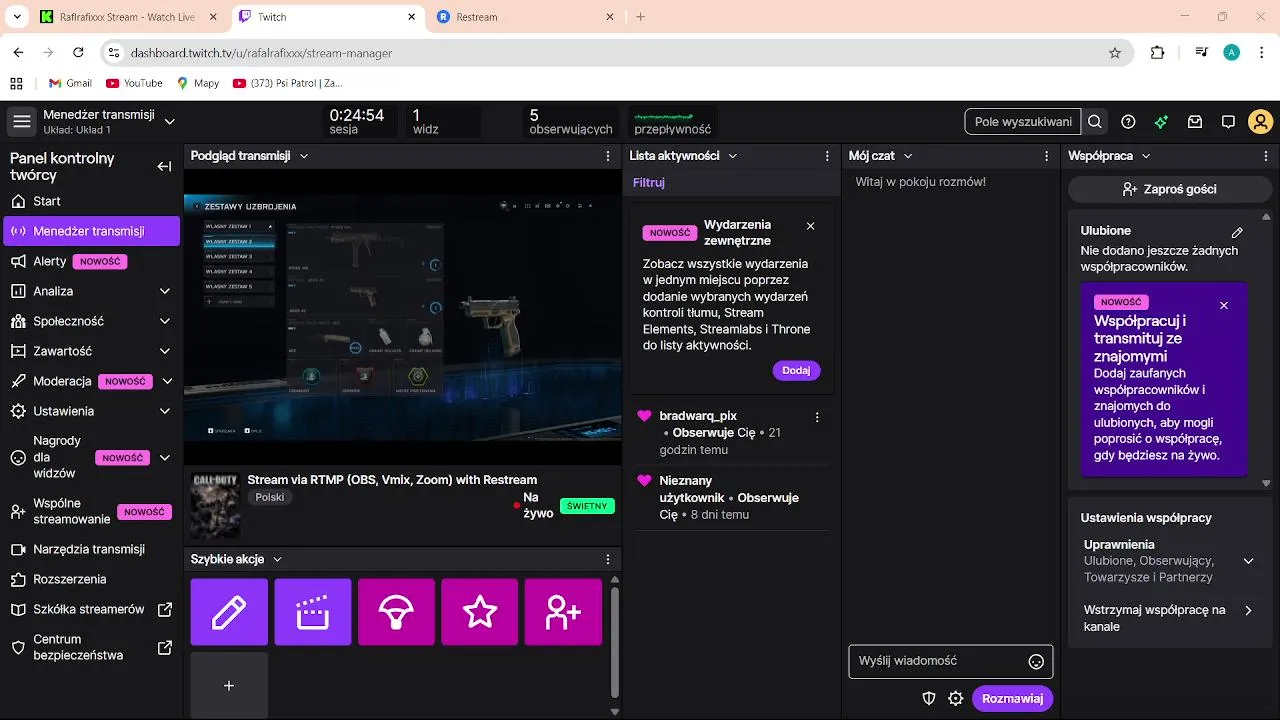1280x720 pixels.
Task: Click the Filtruj link
Action: pos(649,183)
